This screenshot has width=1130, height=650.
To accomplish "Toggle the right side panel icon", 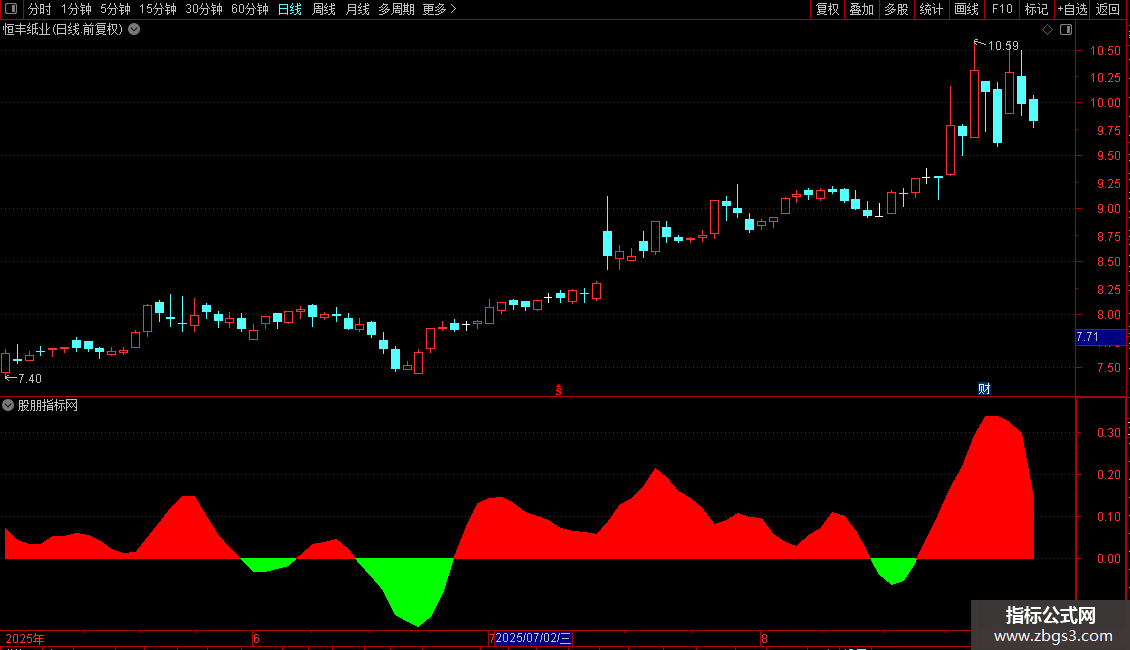I will coord(1066,30).
